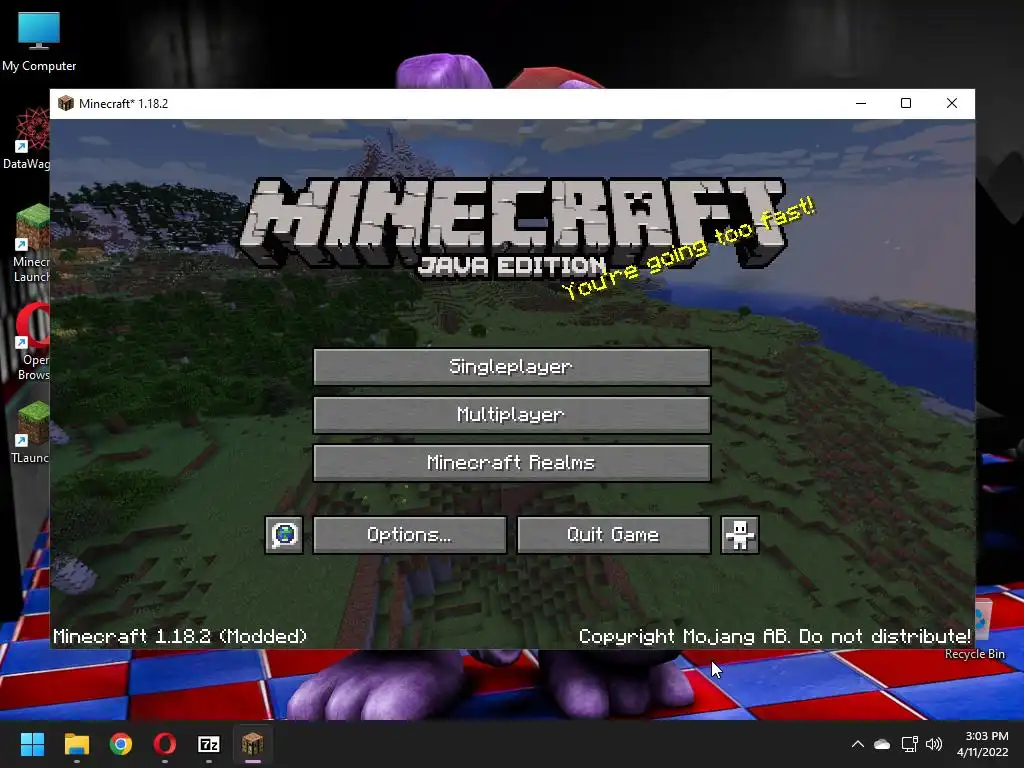Click the Quit Game button
This screenshot has width=1024, height=768.
(x=613, y=535)
